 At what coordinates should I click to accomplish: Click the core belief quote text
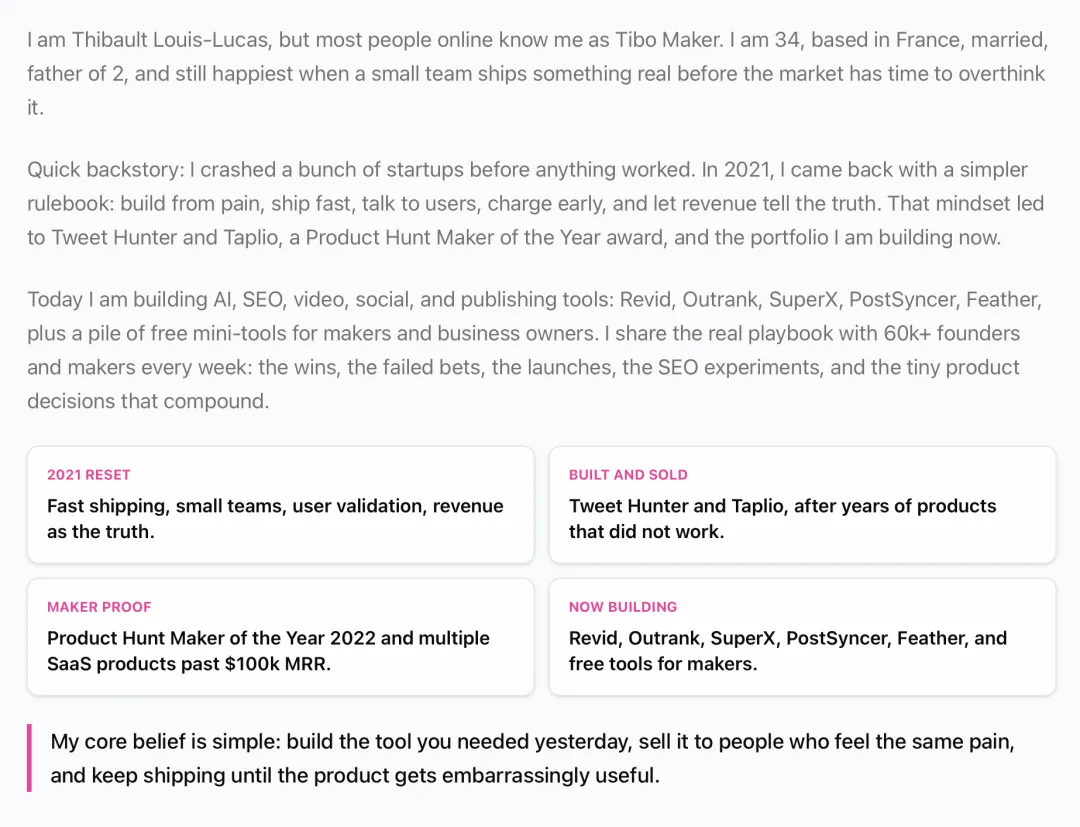click(x=532, y=758)
